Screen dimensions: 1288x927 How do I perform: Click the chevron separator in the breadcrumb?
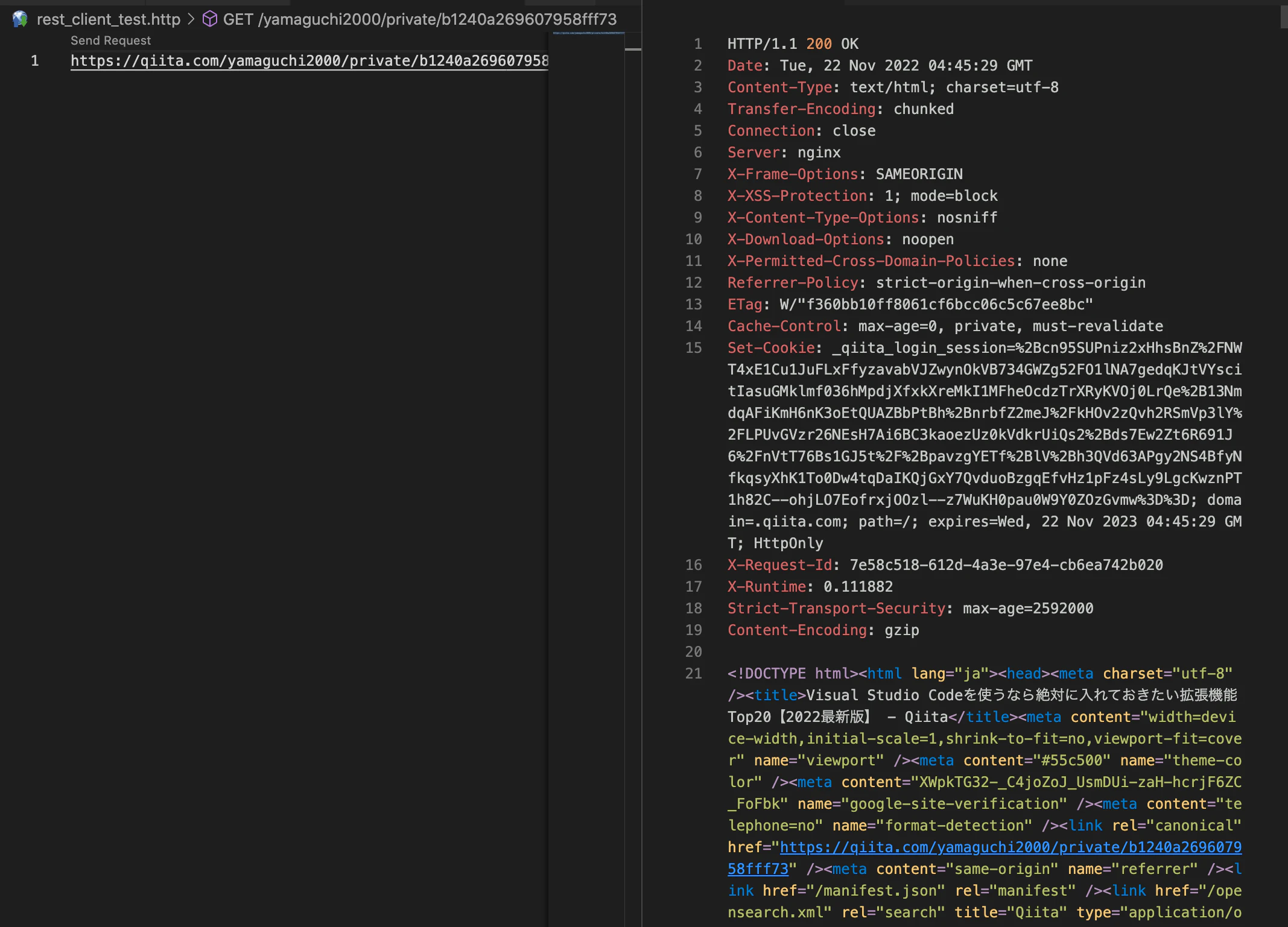pos(191,19)
